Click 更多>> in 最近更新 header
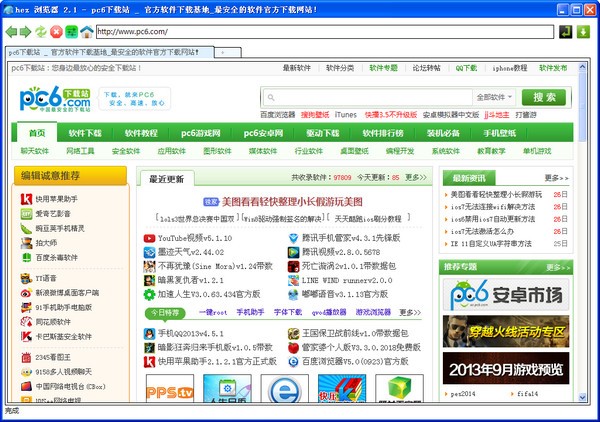This screenshot has height=422, width=600. point(416,178)
